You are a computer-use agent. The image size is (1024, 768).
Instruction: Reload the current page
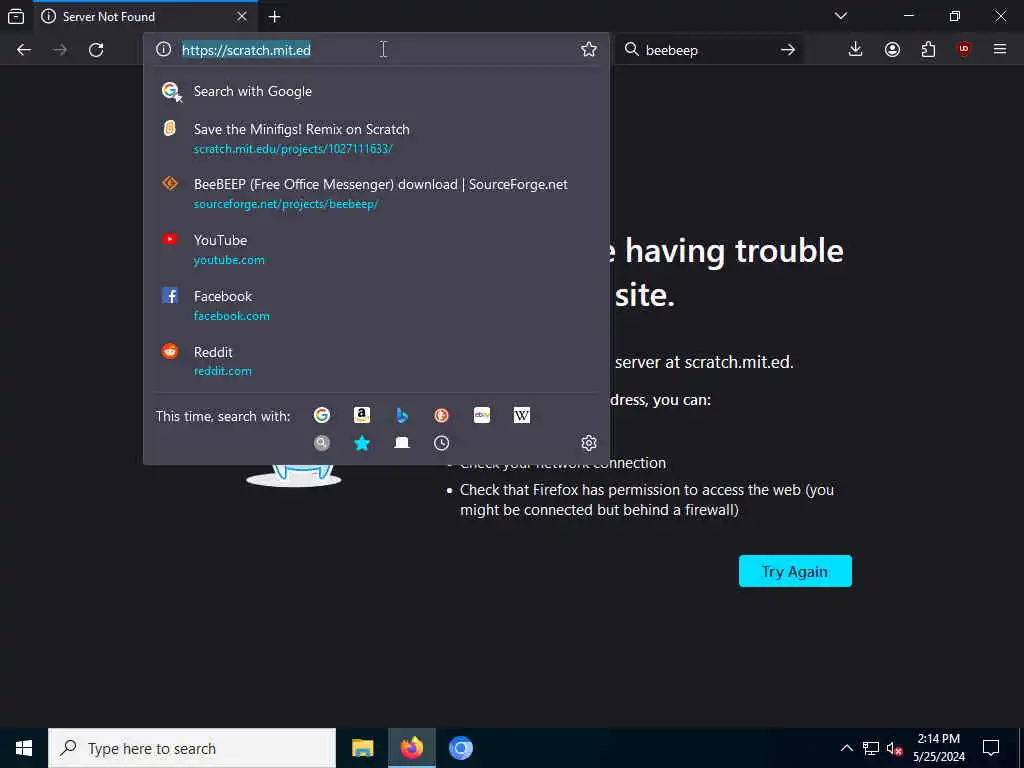click(96, 50)
